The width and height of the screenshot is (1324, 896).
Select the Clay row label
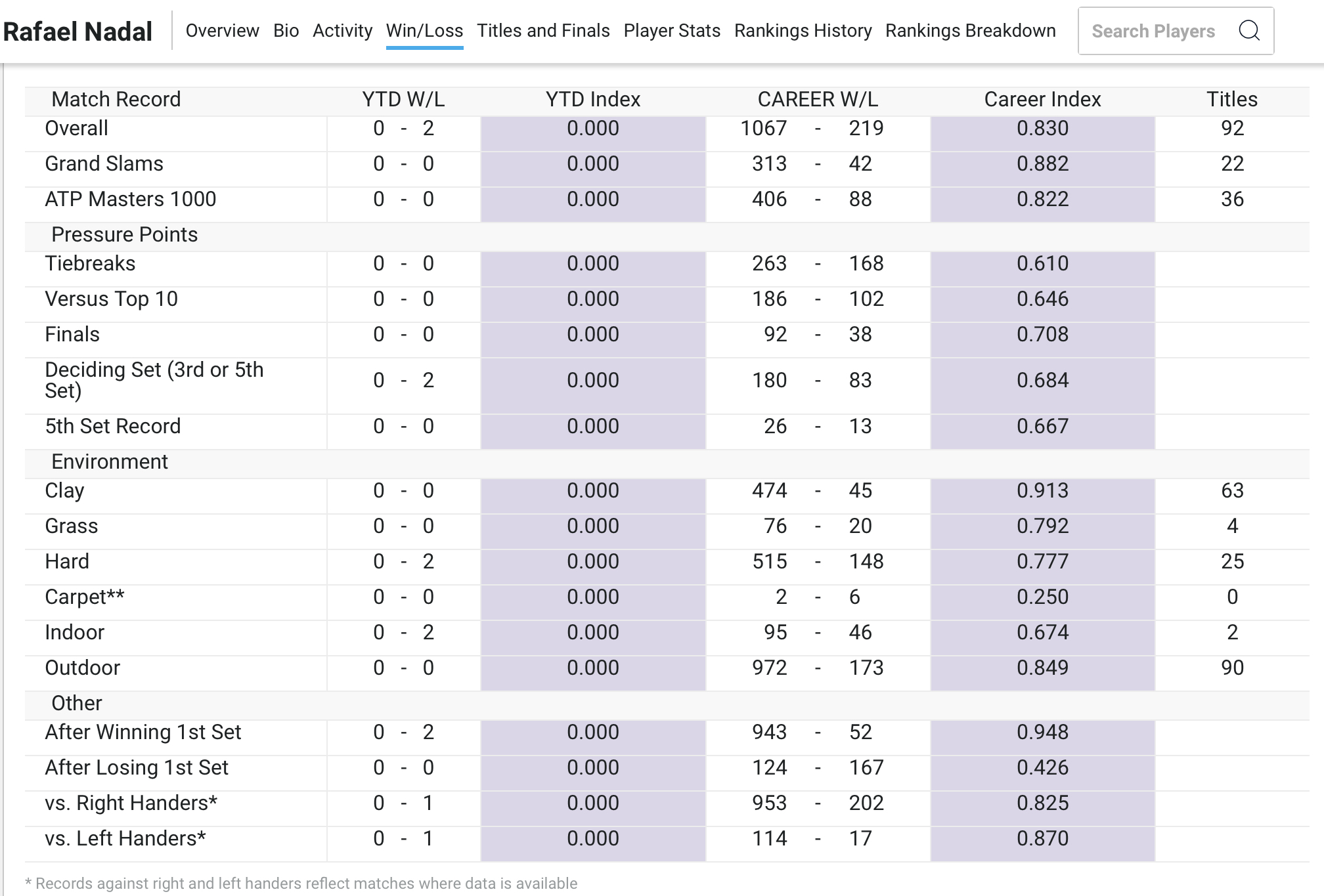pos(64,490)
